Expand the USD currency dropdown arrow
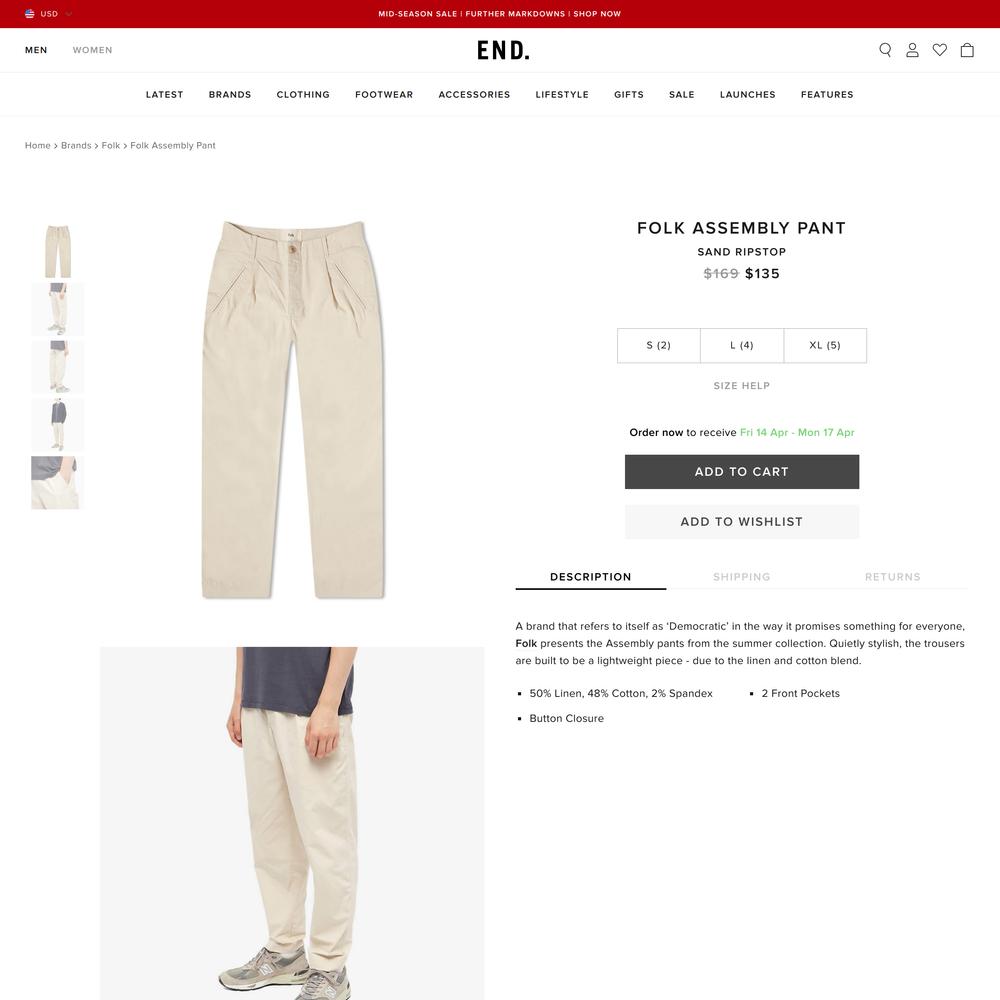The height and width of the screenshot is (1000, 1000). [x=69, y=14]
